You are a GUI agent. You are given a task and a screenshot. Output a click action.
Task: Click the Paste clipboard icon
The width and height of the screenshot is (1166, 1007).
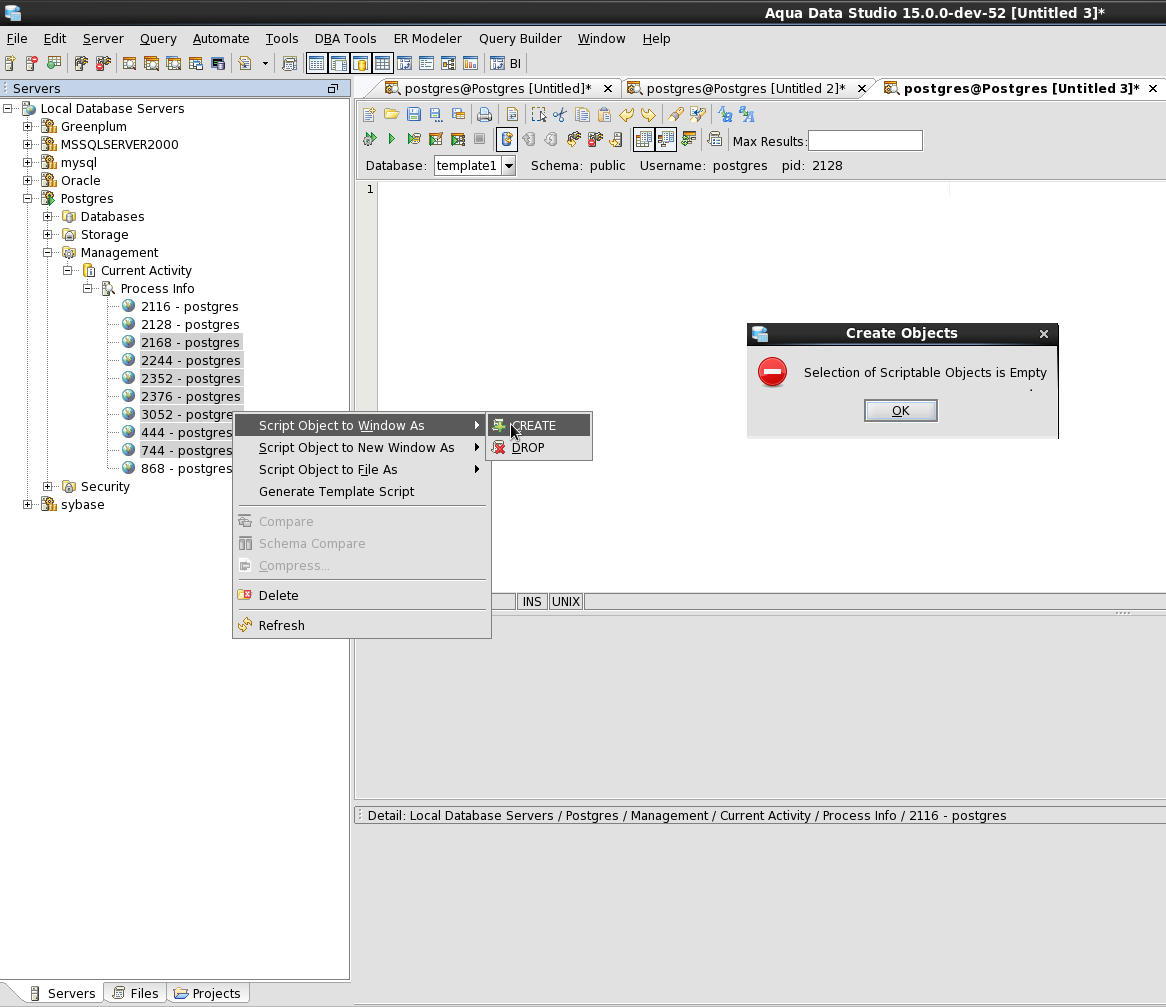(x=604, y=115)
